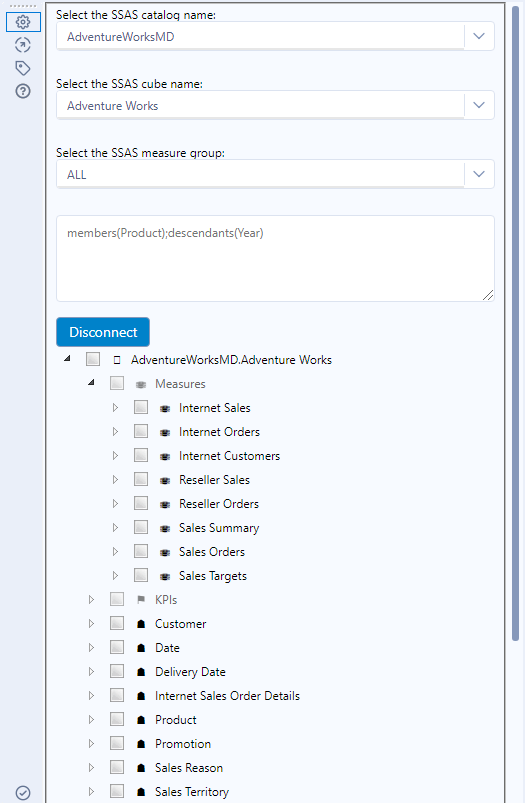This screenshot has height=803, width=525.
Task: Select the Reseller Orders tree row
Action: [219, 504]
